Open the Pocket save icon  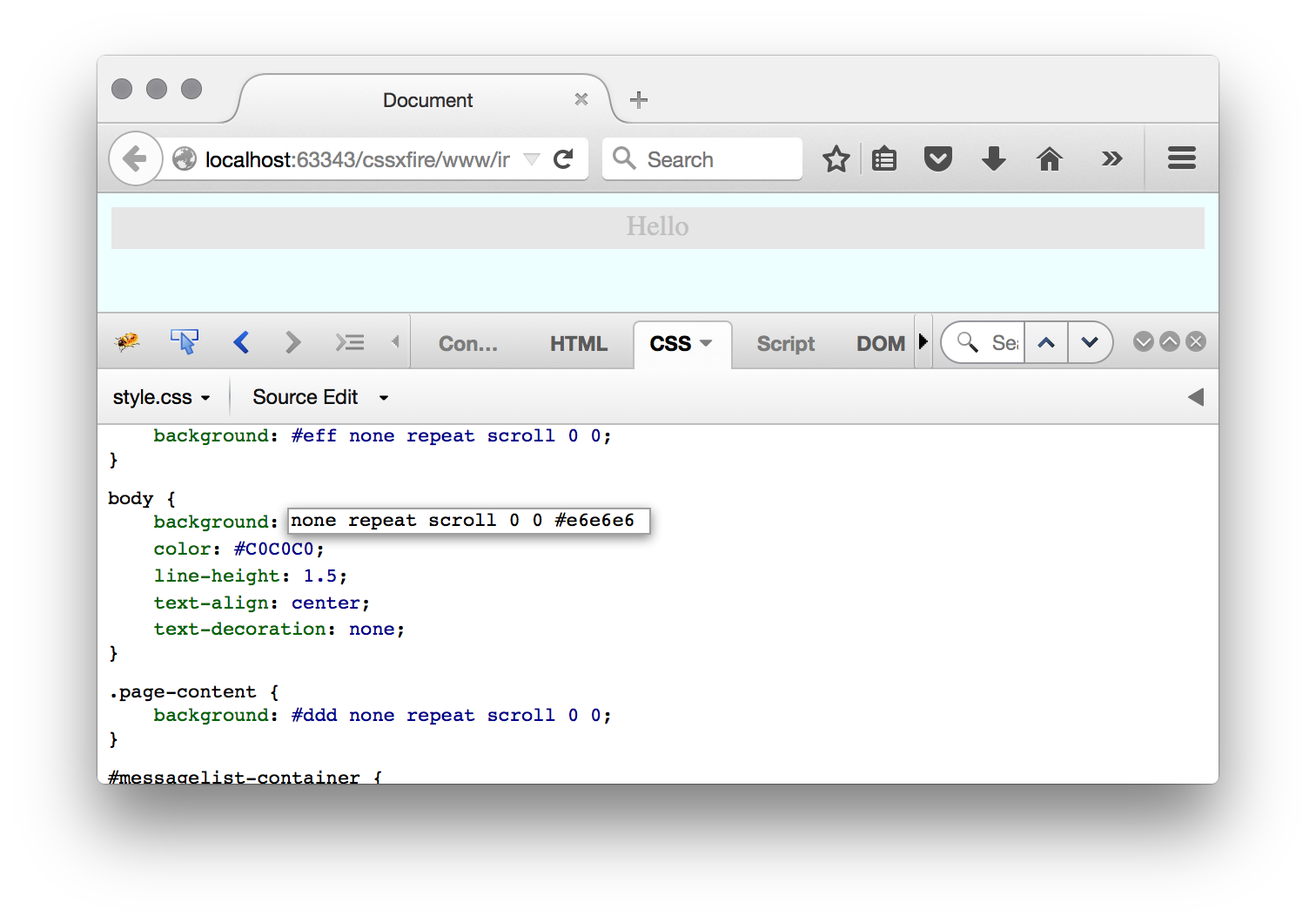937,159
